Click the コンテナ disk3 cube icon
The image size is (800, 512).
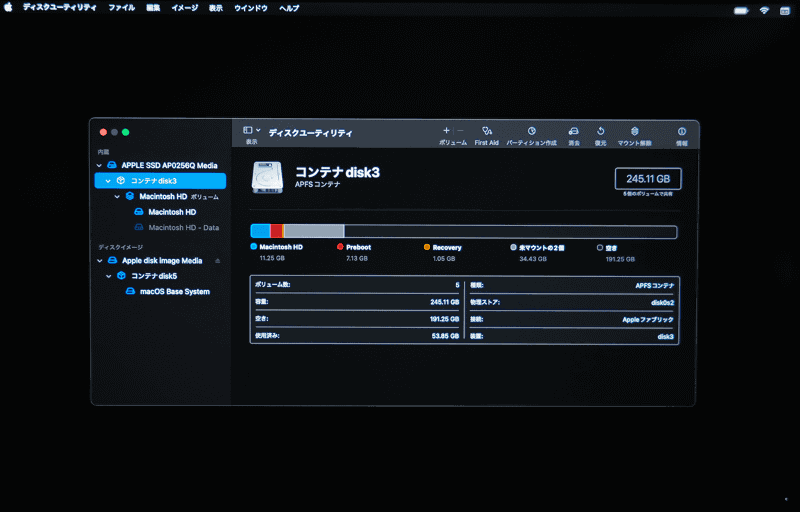click(x=121, y=181)
